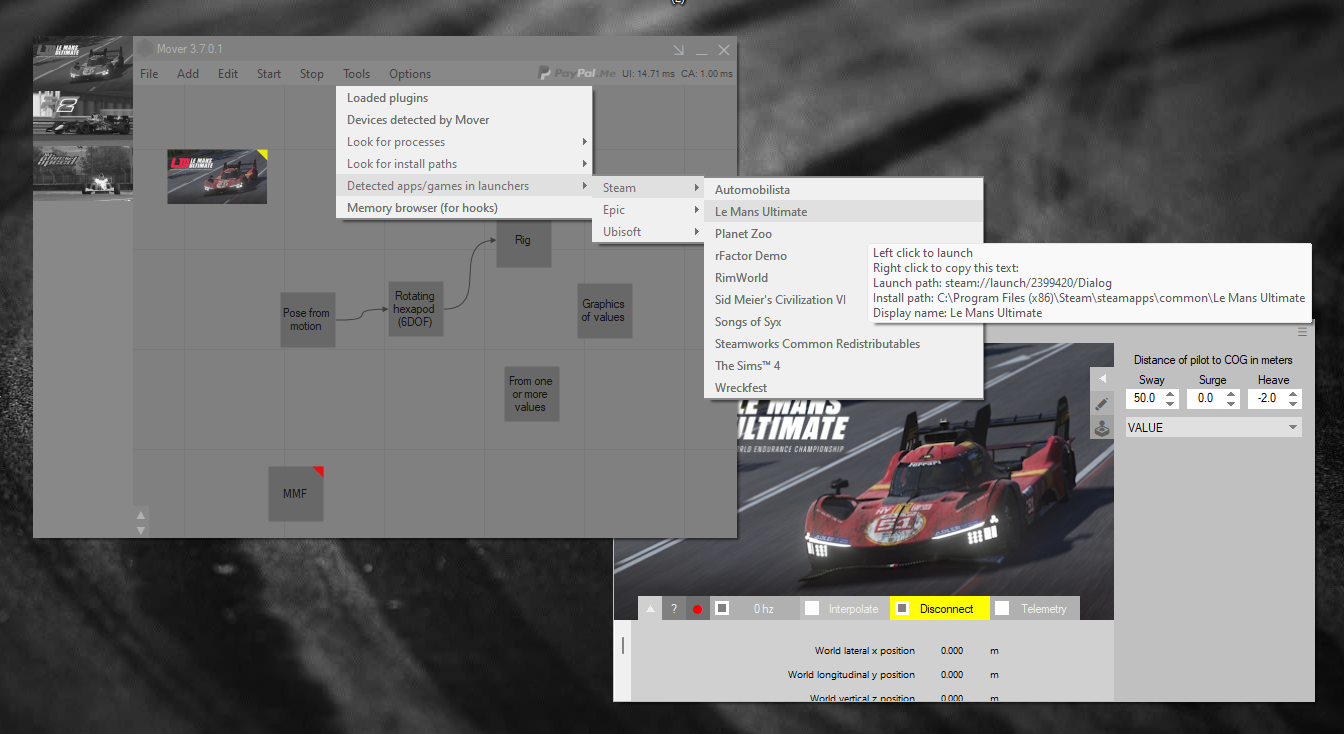This screenshot has height=734, width=1344.
Task: Launch Wreckfest from the Steam list
Action: [x=844, y=388]
